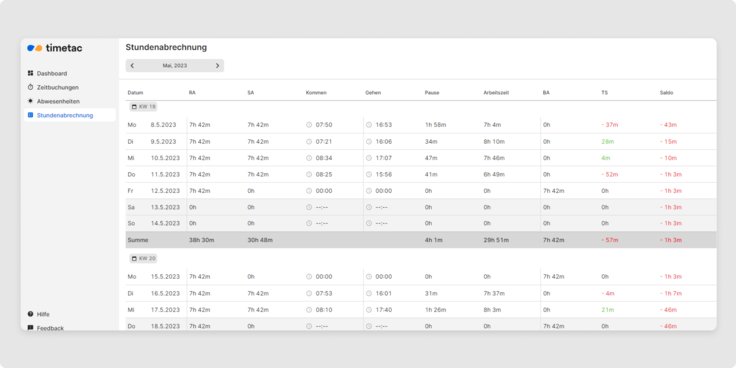
Task: Click the Feedback speech icon
Action: pyautogui.click(x=31, y=328)
